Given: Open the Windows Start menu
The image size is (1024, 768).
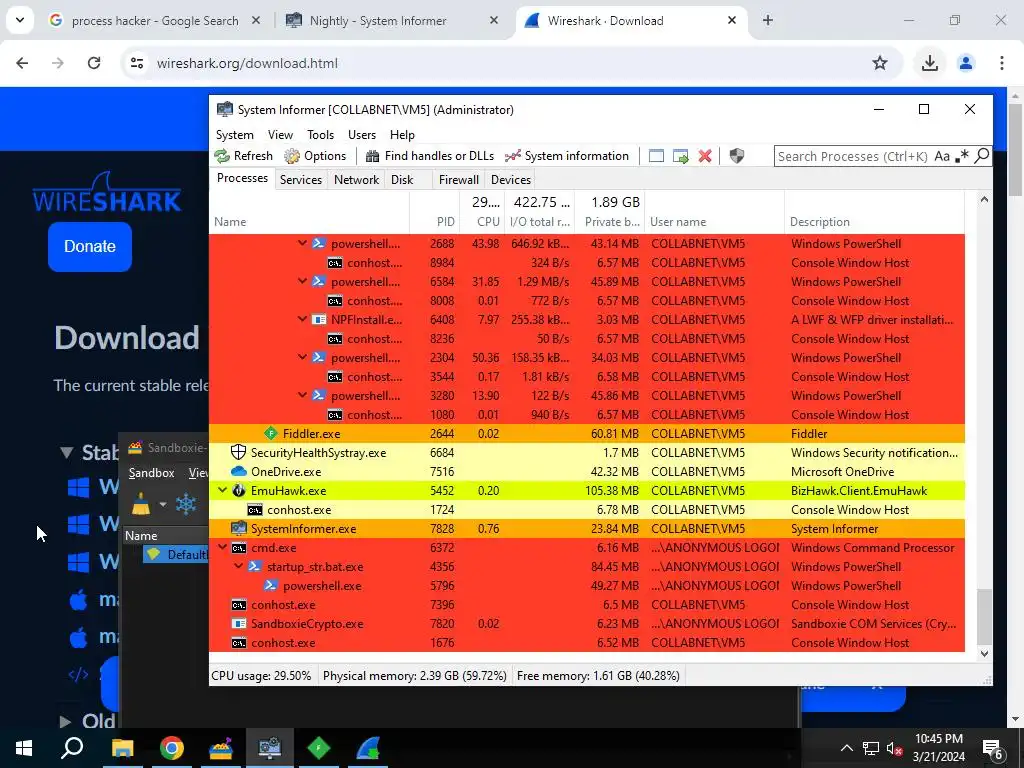Looking at the screenshot, I should click(24, 748).
